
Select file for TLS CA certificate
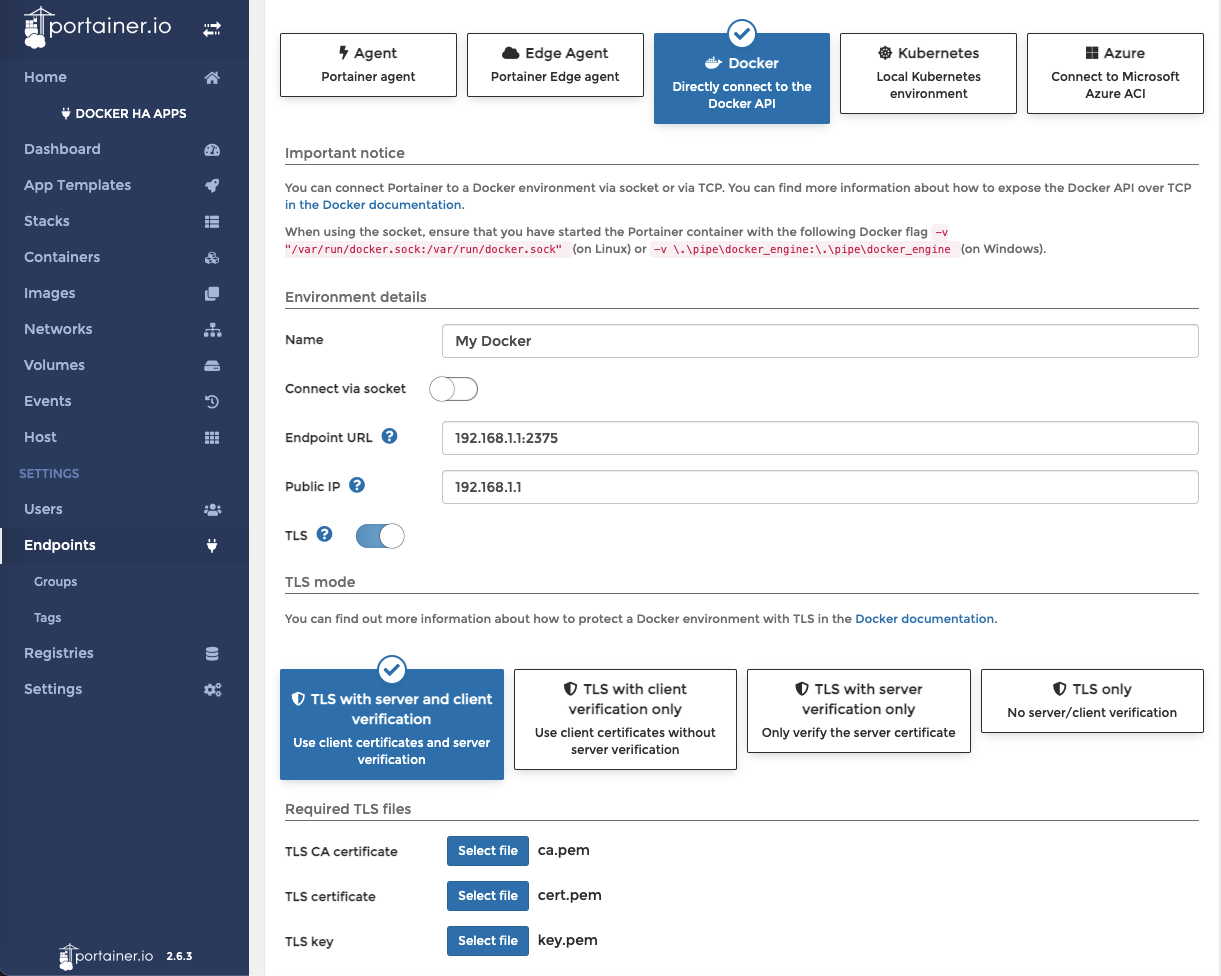[488, 851]
